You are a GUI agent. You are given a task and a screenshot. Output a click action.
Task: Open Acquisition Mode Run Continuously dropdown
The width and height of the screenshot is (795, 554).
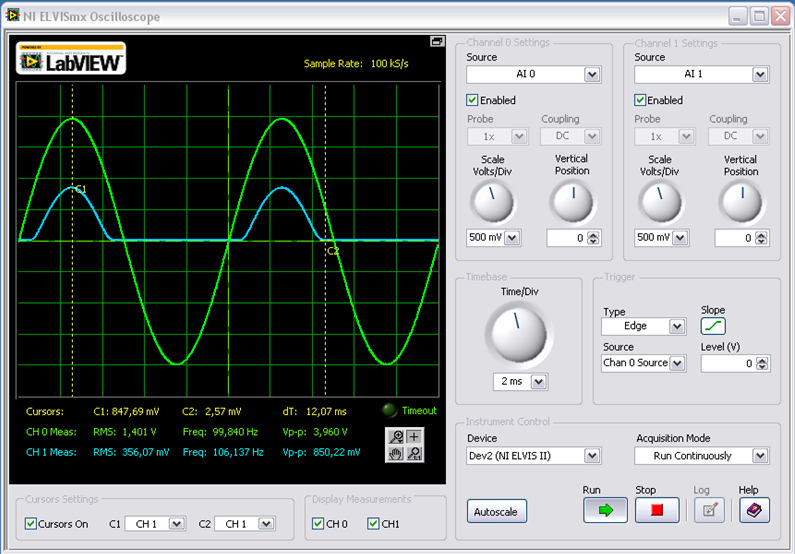point(760,456)
